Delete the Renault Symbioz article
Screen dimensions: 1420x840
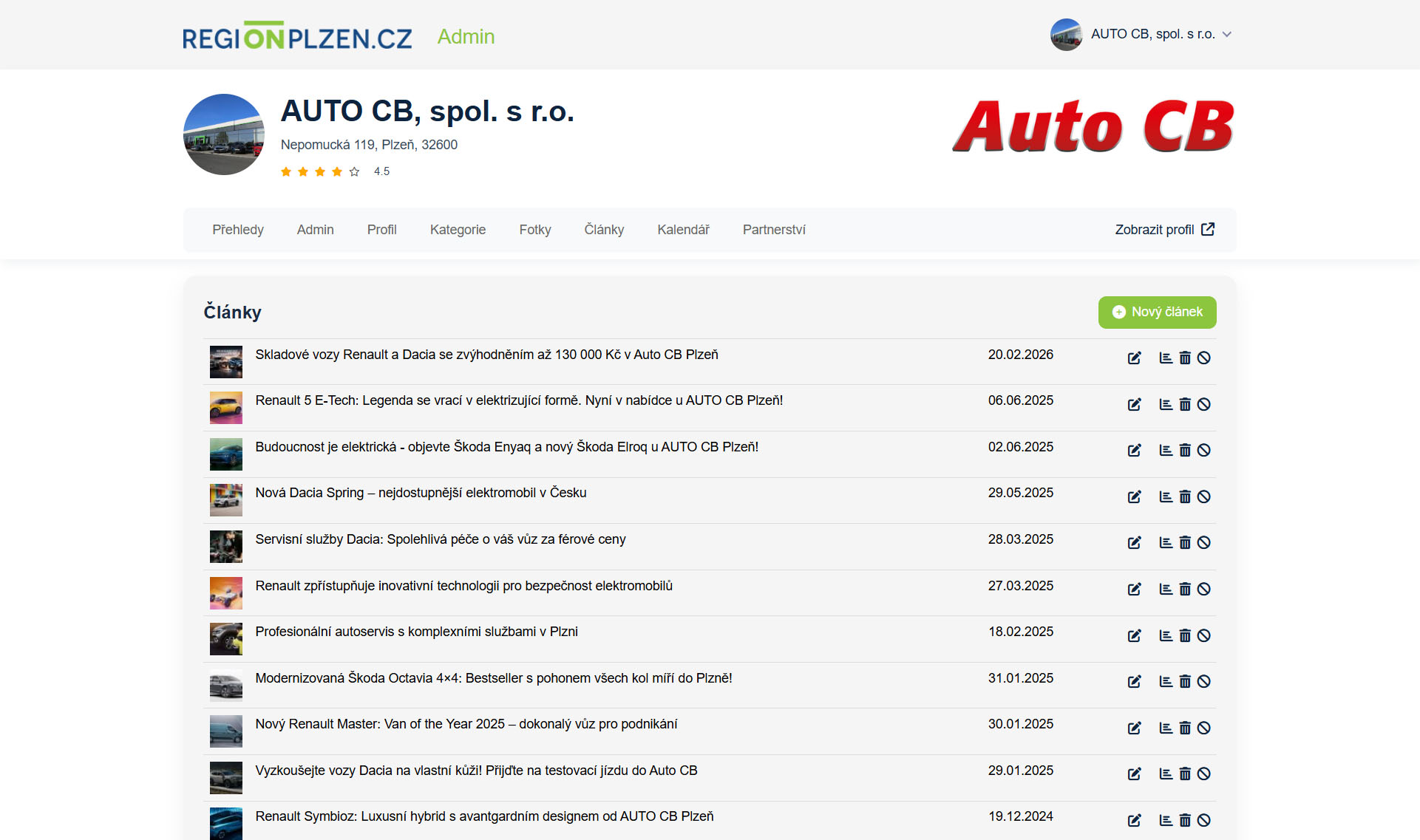1185,821
